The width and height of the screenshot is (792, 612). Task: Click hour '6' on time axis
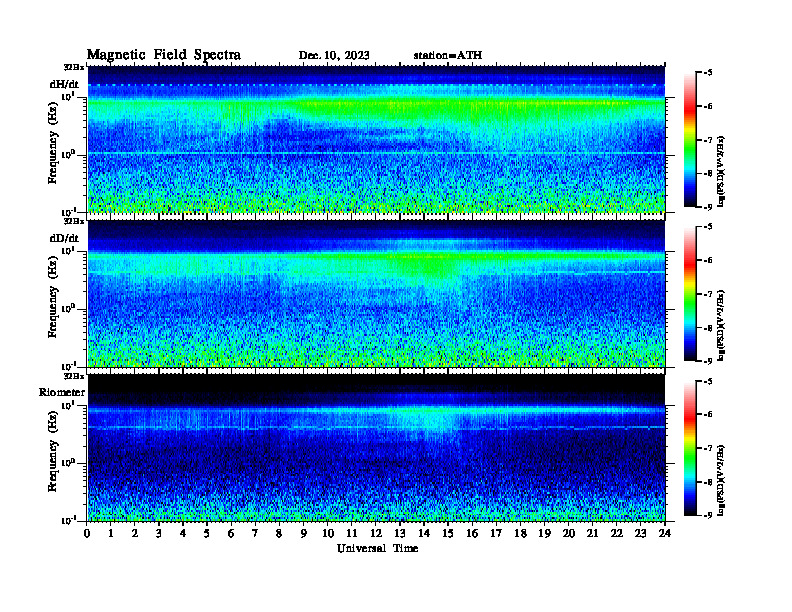231,534
